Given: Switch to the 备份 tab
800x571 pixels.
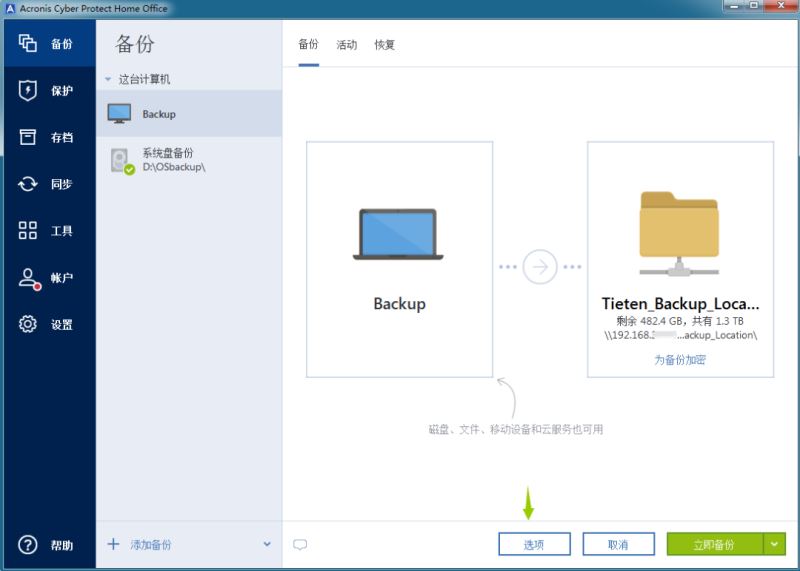Looking at the screenshot, I should [308, 44].
